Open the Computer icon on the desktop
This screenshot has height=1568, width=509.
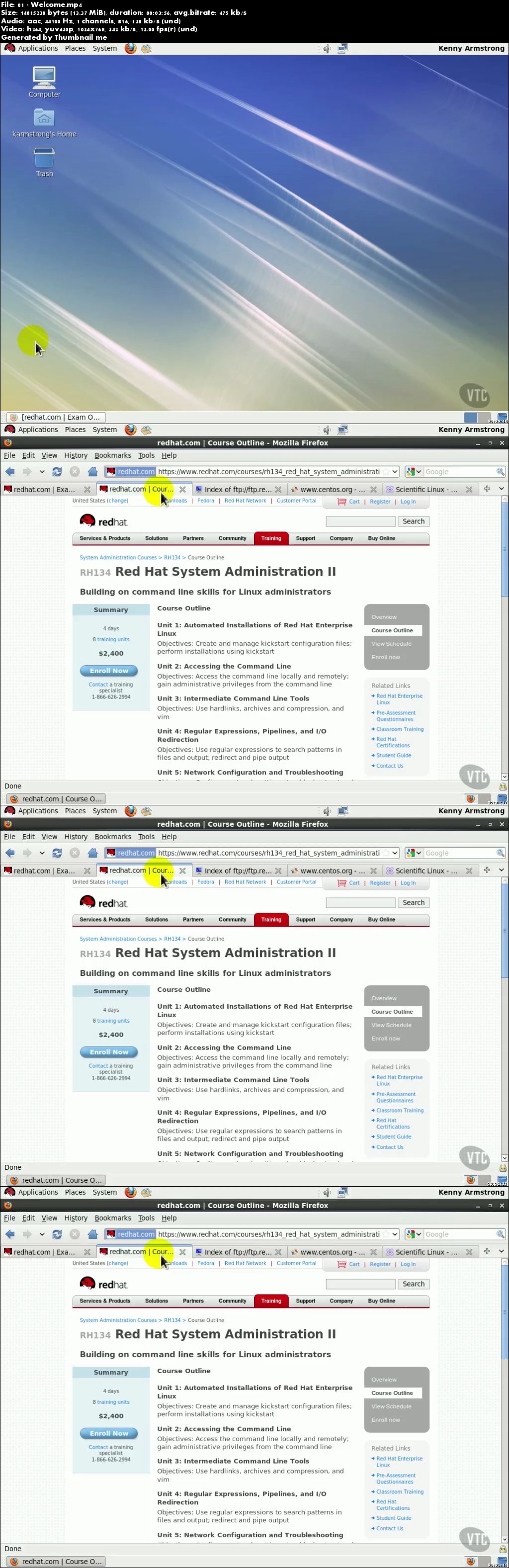point(44,82)
